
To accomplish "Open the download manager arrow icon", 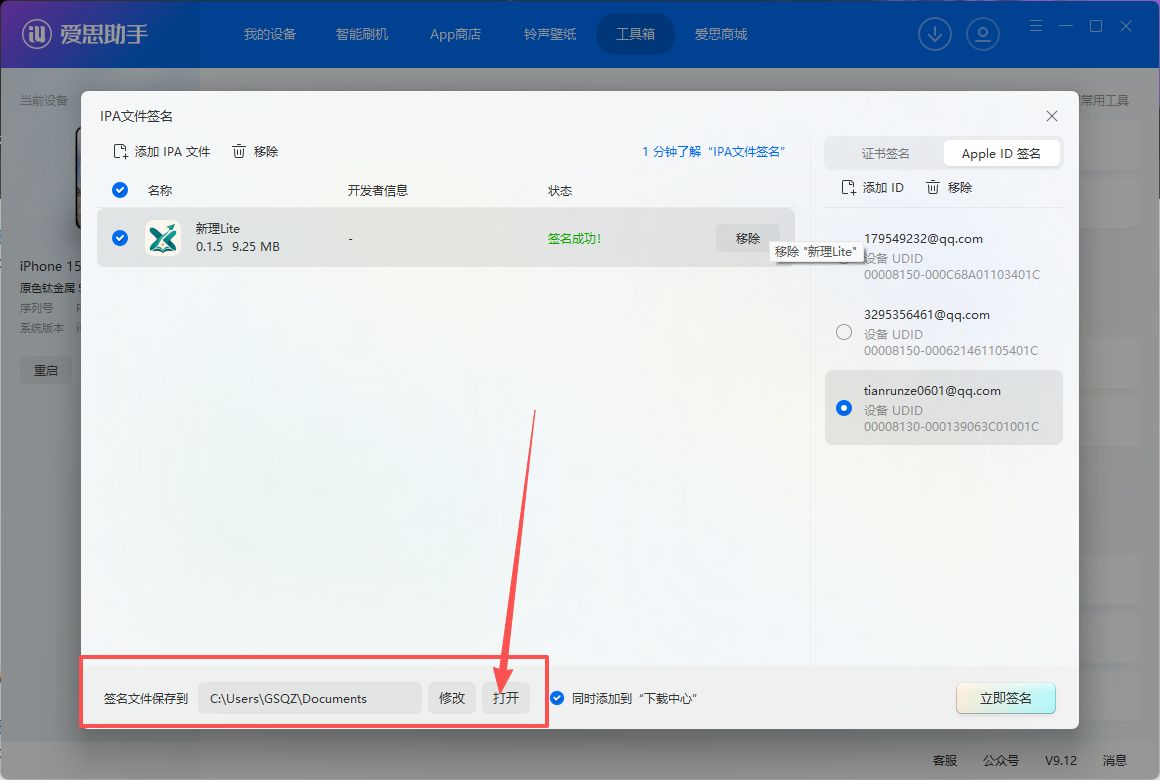I will tap(935, 34).
